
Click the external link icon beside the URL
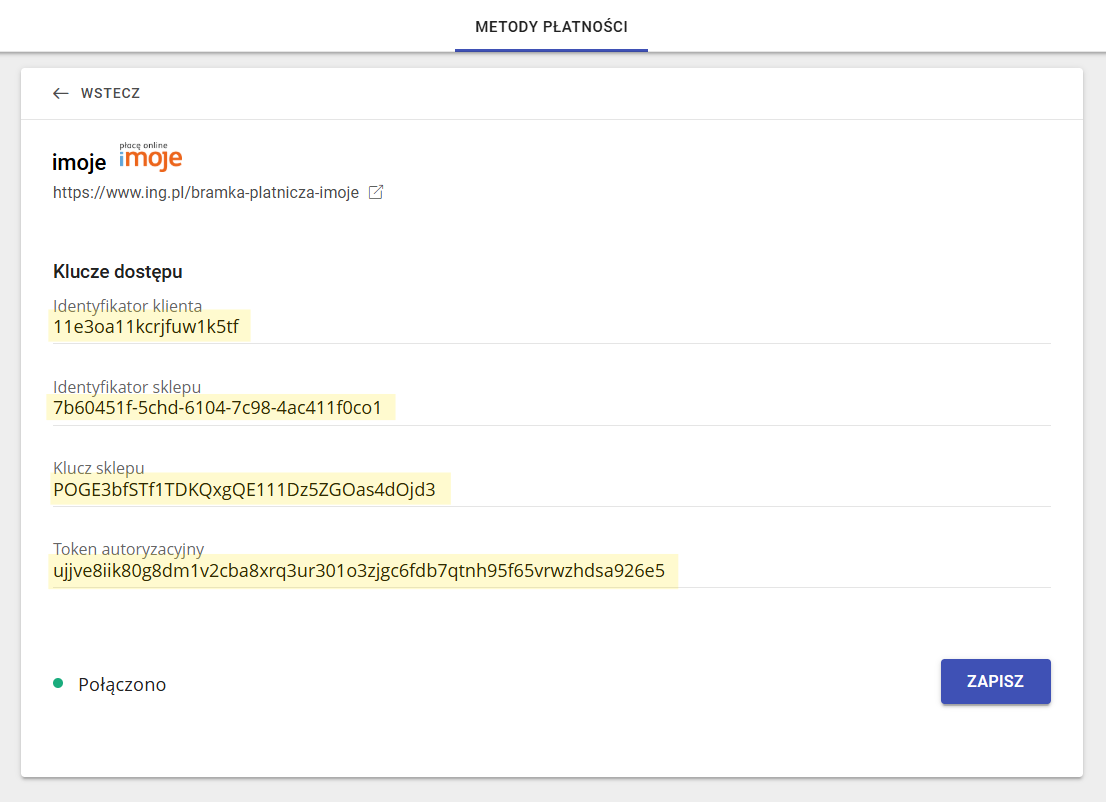point(376,192)
